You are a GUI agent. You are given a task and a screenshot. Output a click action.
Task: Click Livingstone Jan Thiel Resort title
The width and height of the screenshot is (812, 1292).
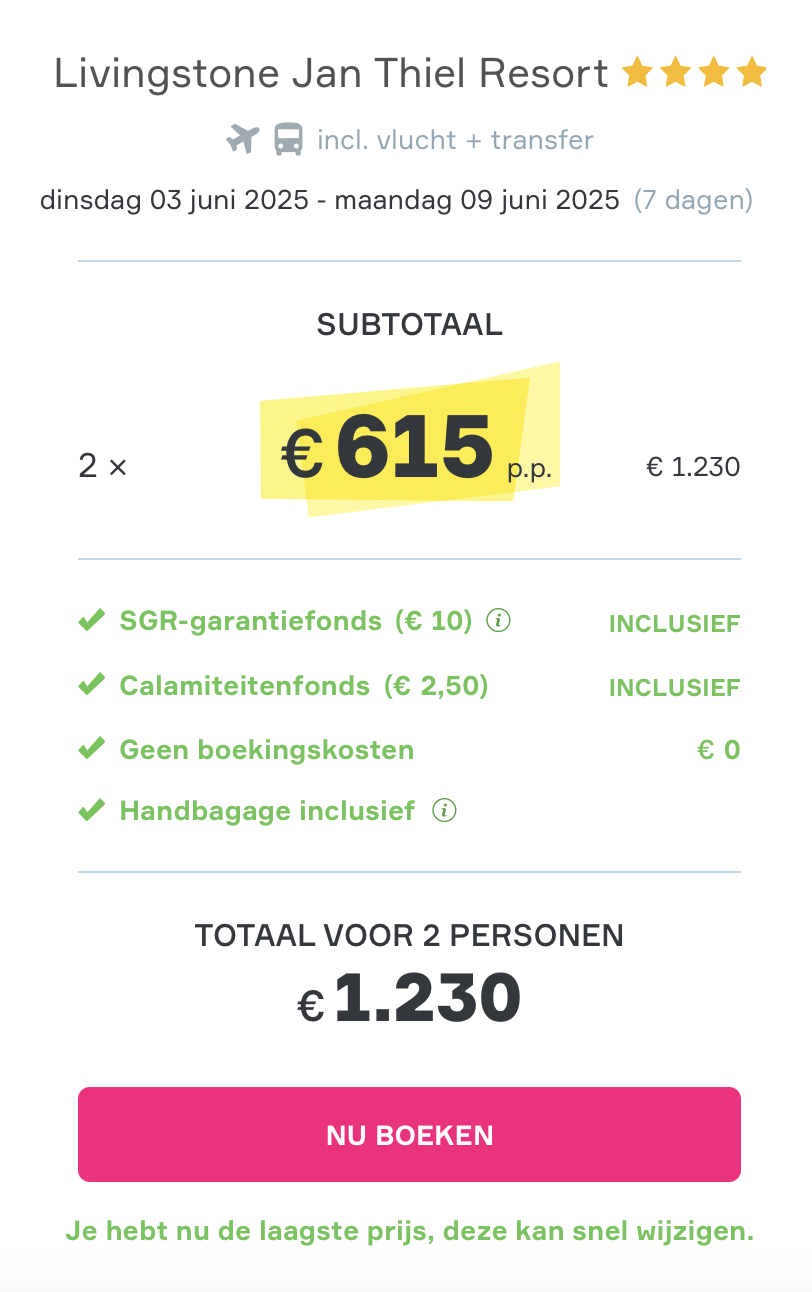click(x=331, y=74)
